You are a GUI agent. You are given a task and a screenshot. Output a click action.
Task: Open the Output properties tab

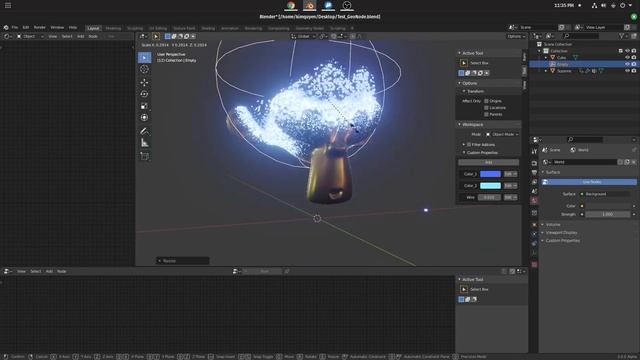(x=534, y=173)
